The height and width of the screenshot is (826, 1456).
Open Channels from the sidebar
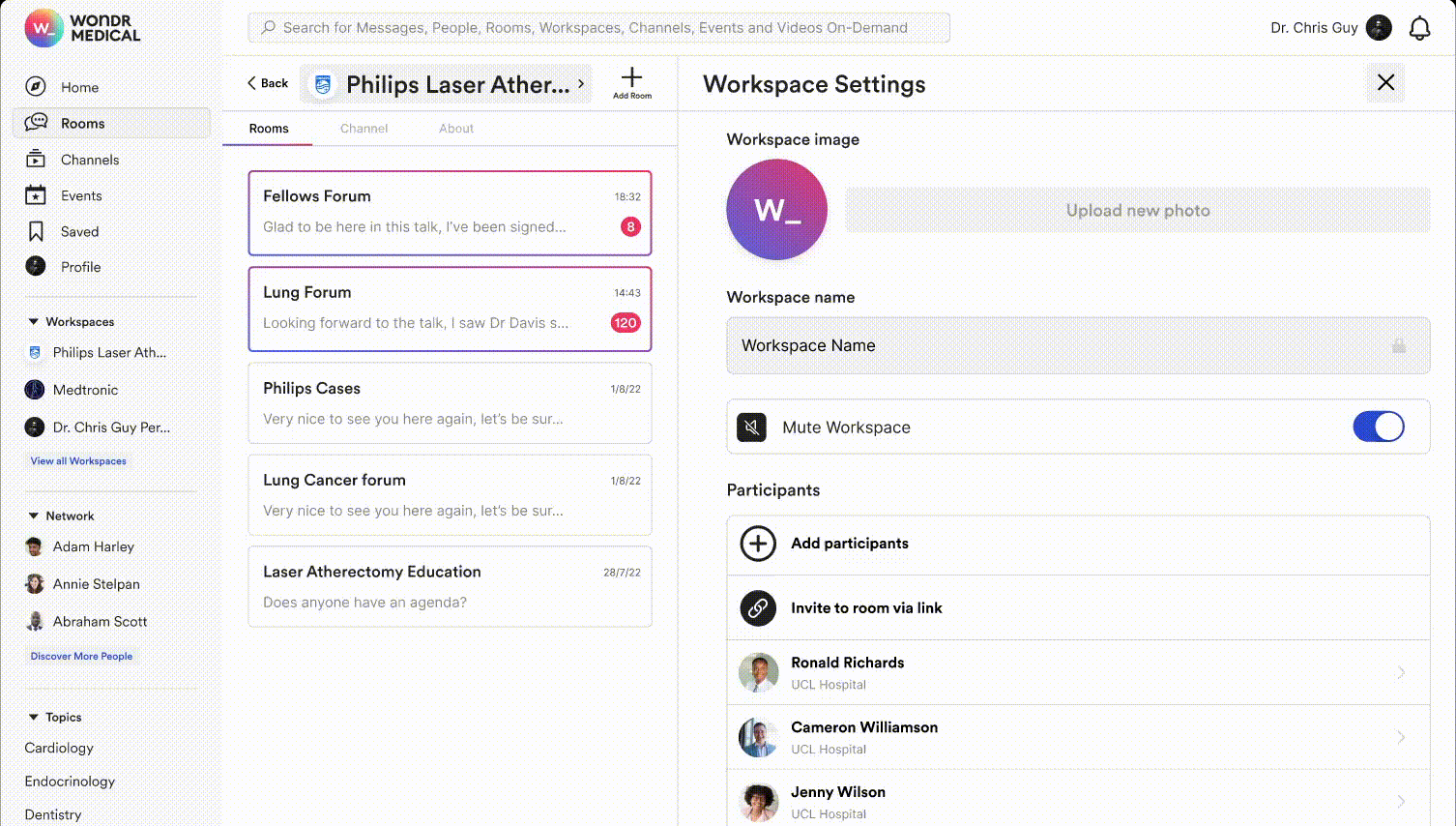[89, 160]
